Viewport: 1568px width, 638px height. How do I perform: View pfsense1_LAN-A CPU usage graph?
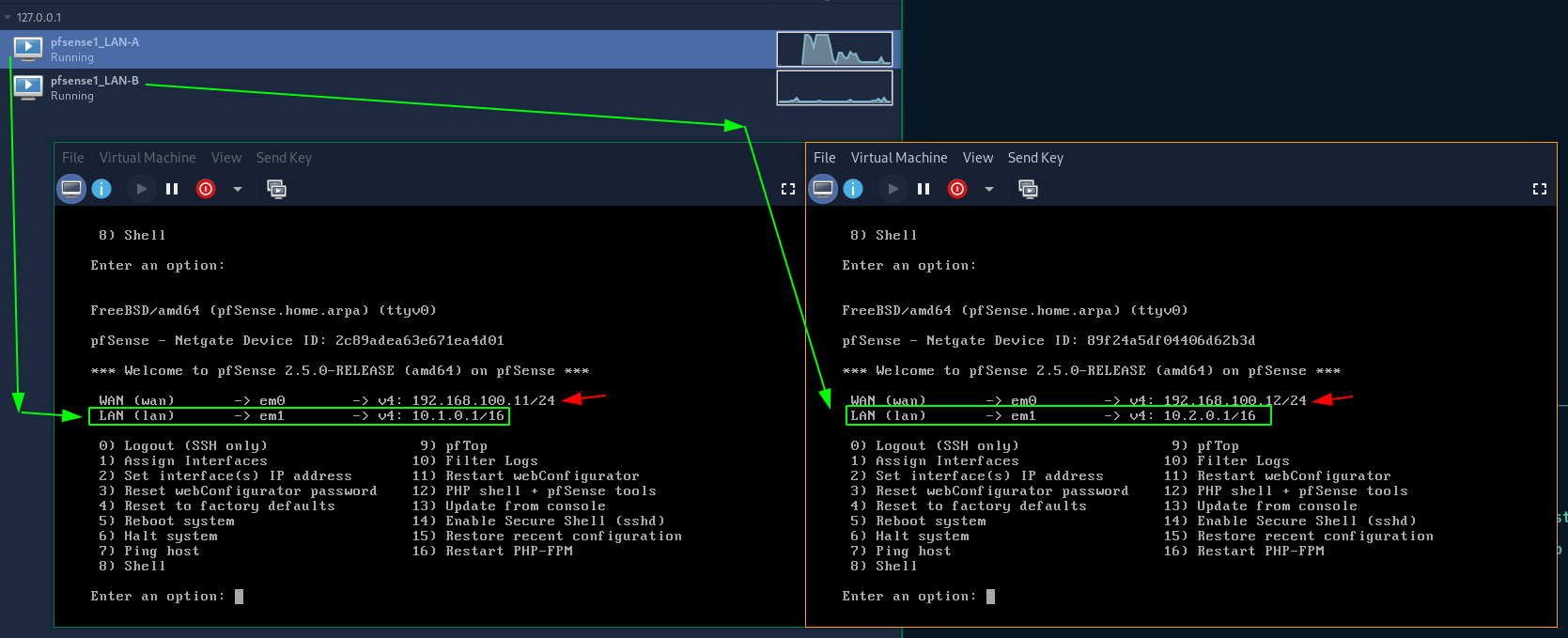click(834, 49)
